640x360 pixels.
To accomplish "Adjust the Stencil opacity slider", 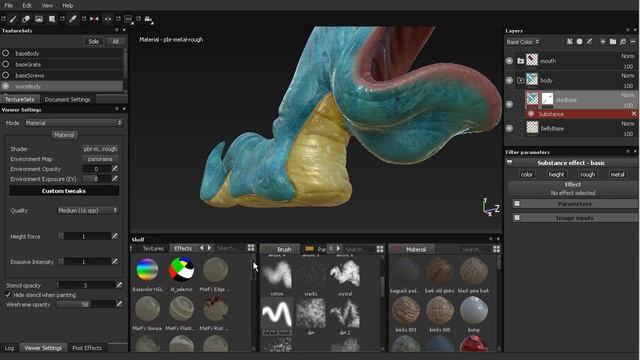I will click(x=86, y=285).
